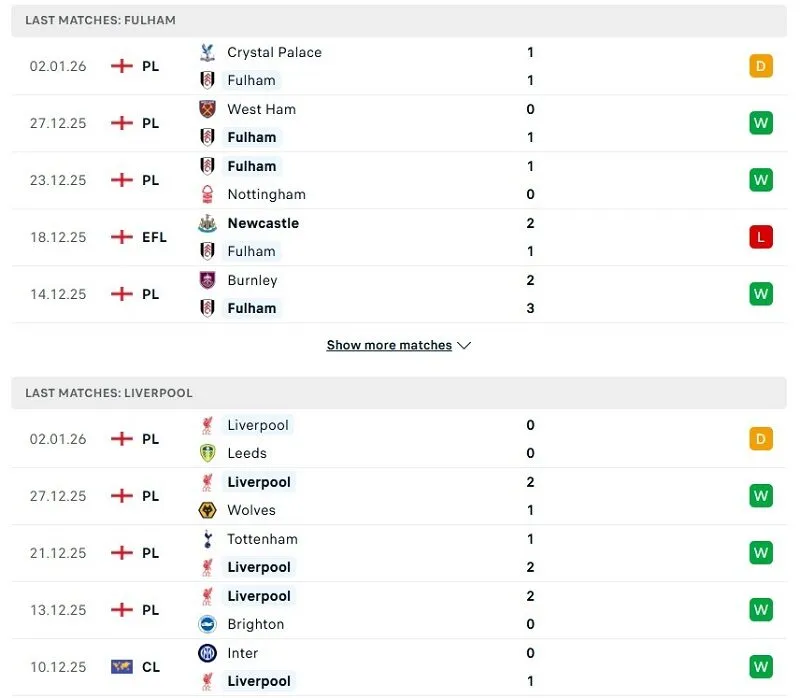Screen dimensions: 800x698
Task: Open the Inter Milan club logo
Action: tap(206, 653)
